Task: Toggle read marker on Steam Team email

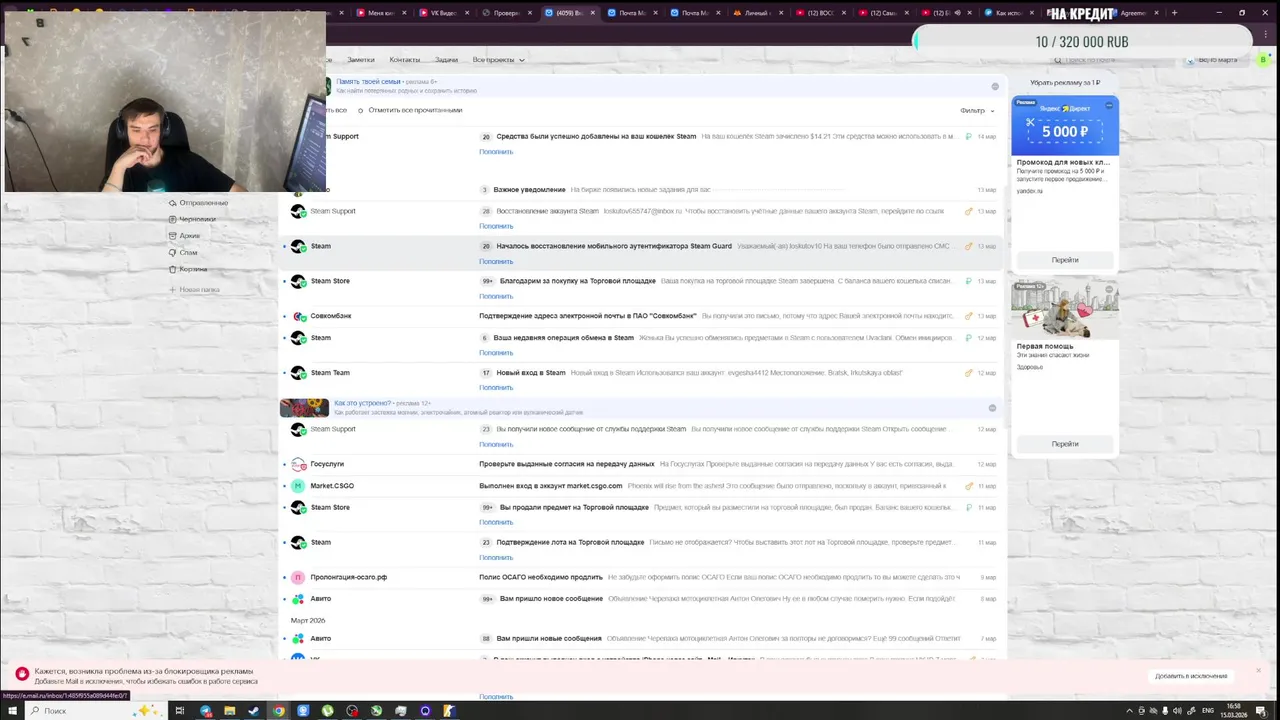Action: point(284,373)
